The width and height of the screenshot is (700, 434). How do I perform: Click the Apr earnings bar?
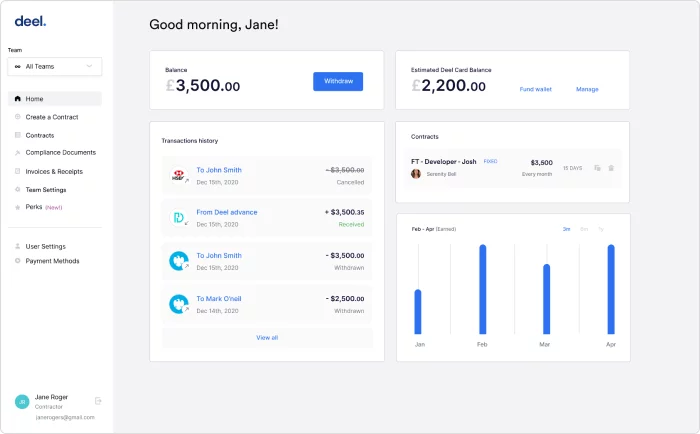(x=611, y=289)
